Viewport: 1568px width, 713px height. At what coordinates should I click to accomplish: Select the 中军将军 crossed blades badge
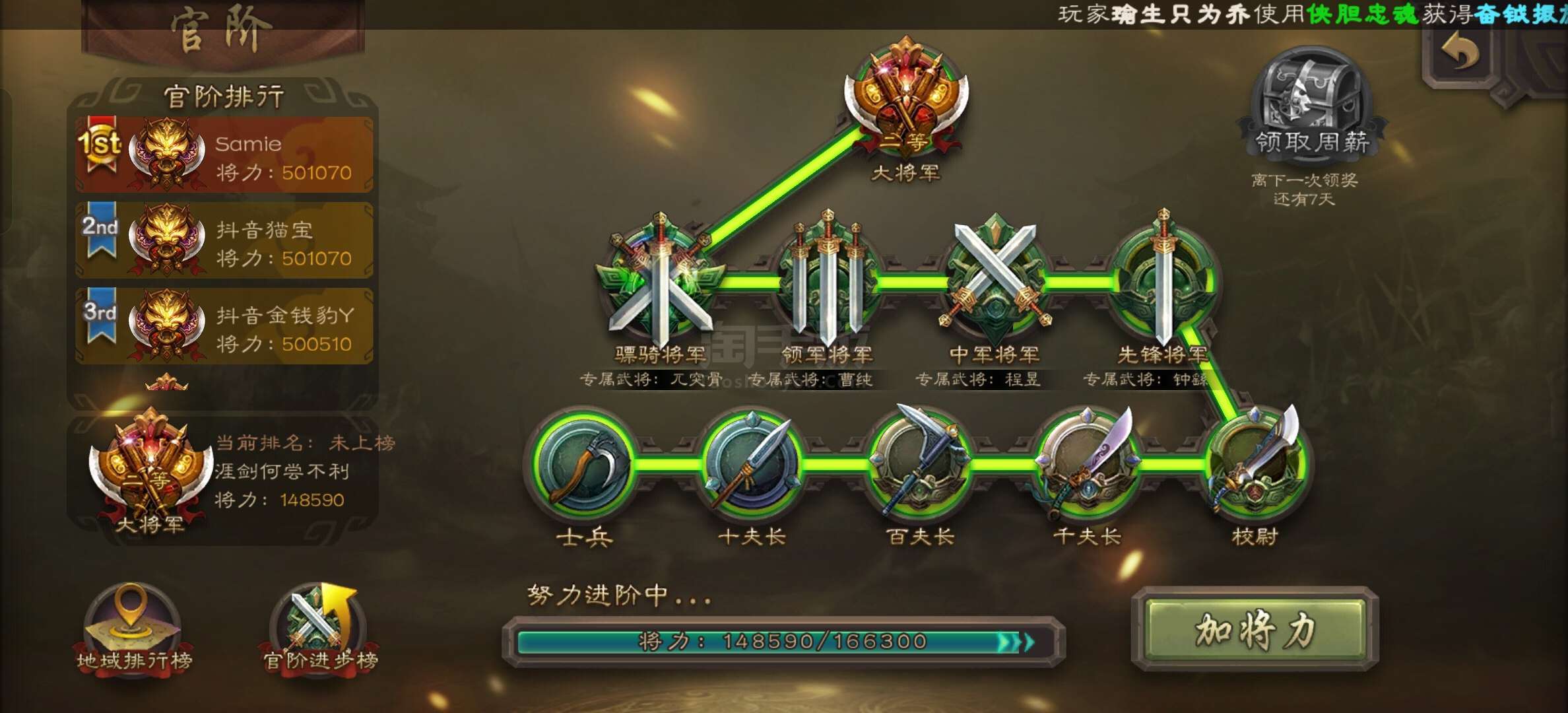995,277
